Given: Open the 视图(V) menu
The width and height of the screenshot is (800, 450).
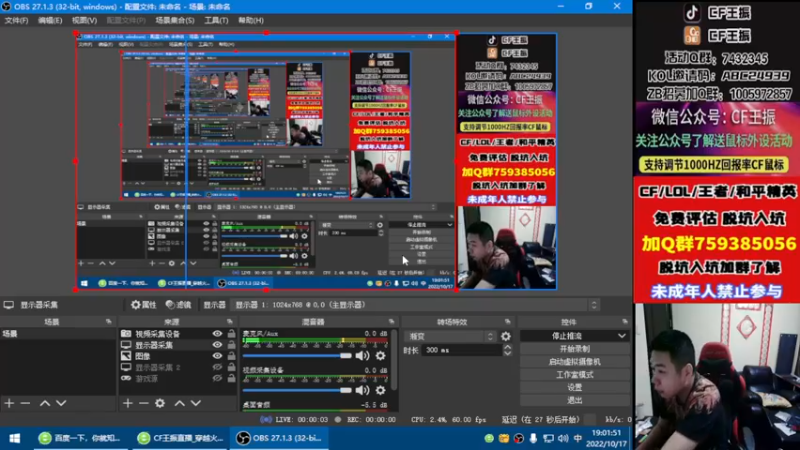Looking at the screenshot, I should click(84, 20).
